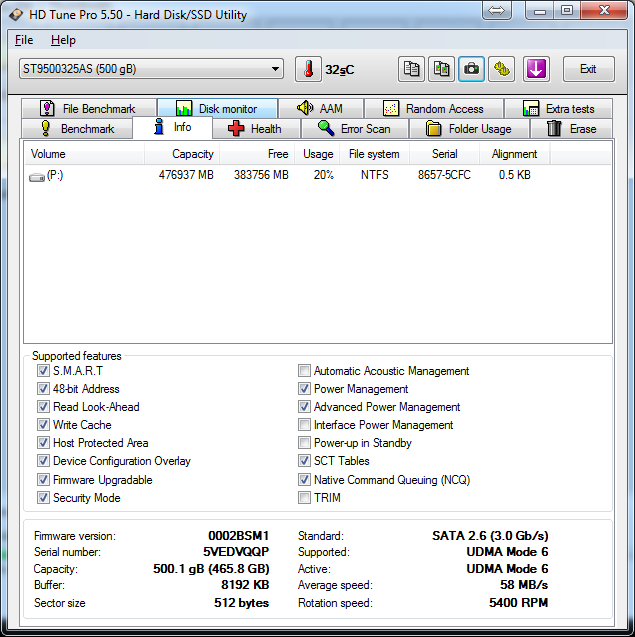Viewport: 635px width, 637px height.
Task: Select the 476937 MB capacity cell
Action: tap(186, 175)
